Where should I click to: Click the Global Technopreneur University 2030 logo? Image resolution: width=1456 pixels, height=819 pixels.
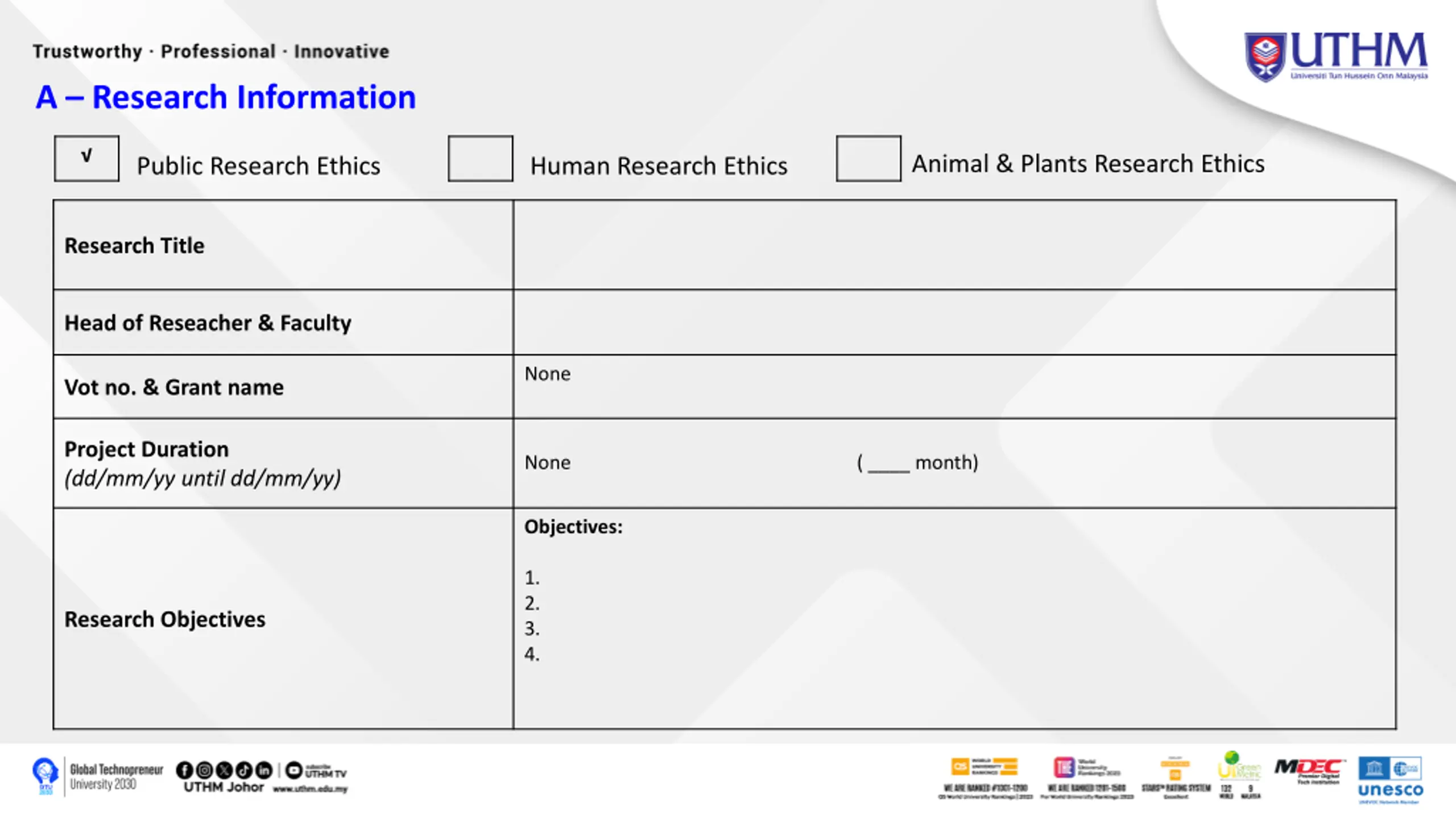(x=98, y=776)
